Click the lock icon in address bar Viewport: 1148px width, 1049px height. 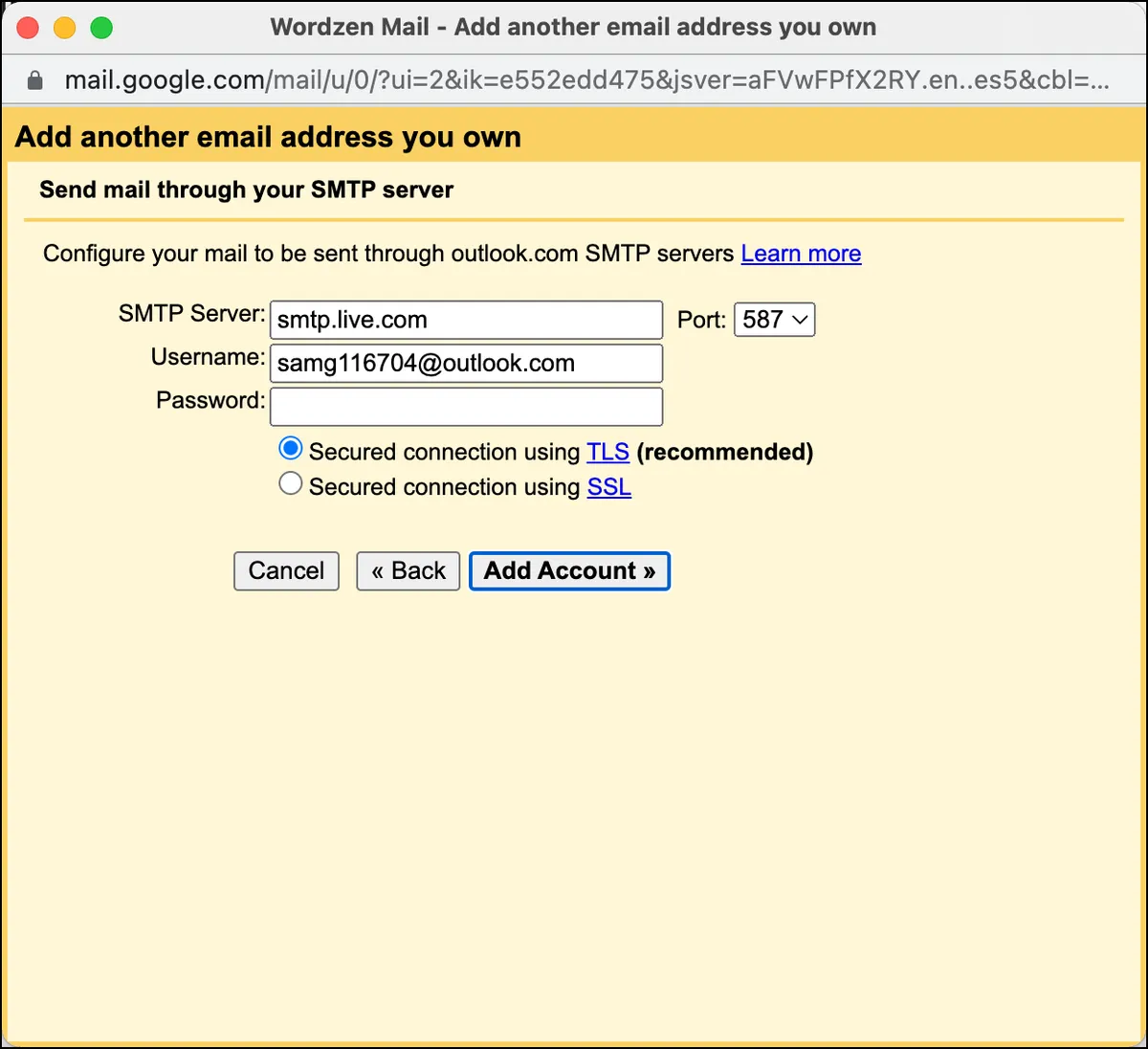(35, 80)
